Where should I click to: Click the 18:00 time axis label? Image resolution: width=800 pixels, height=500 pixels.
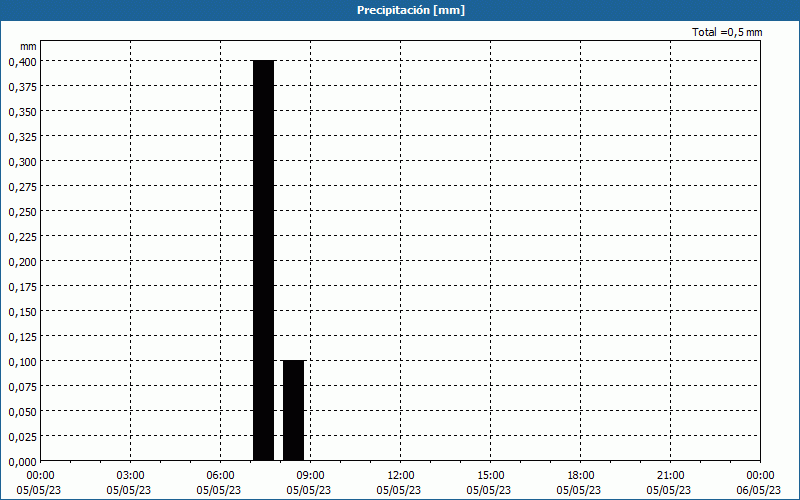[580, 476]
